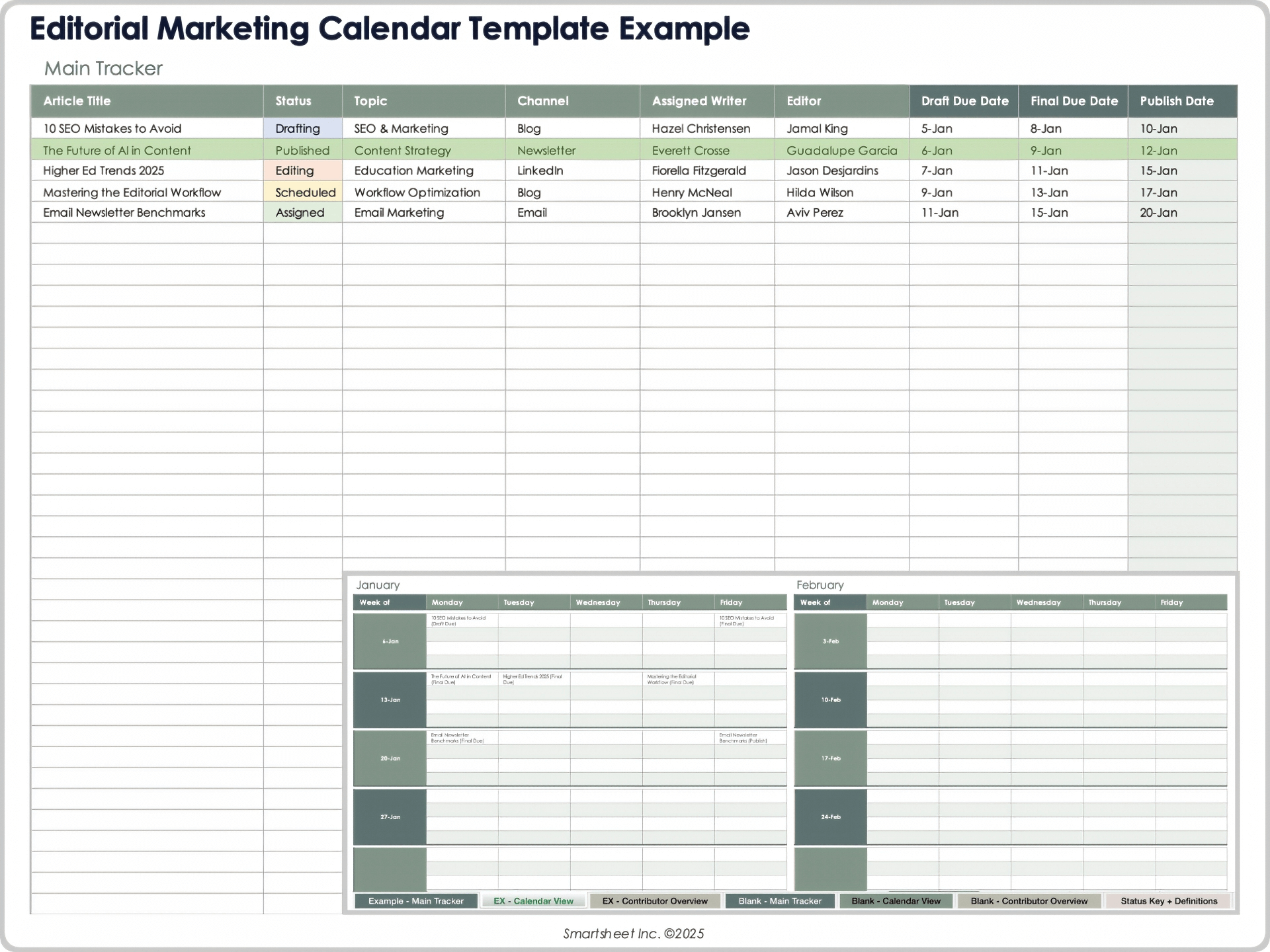1270x952 pixels.
Task: Select Jamal King in the Editor column
Action: click(x=818, y=128)
